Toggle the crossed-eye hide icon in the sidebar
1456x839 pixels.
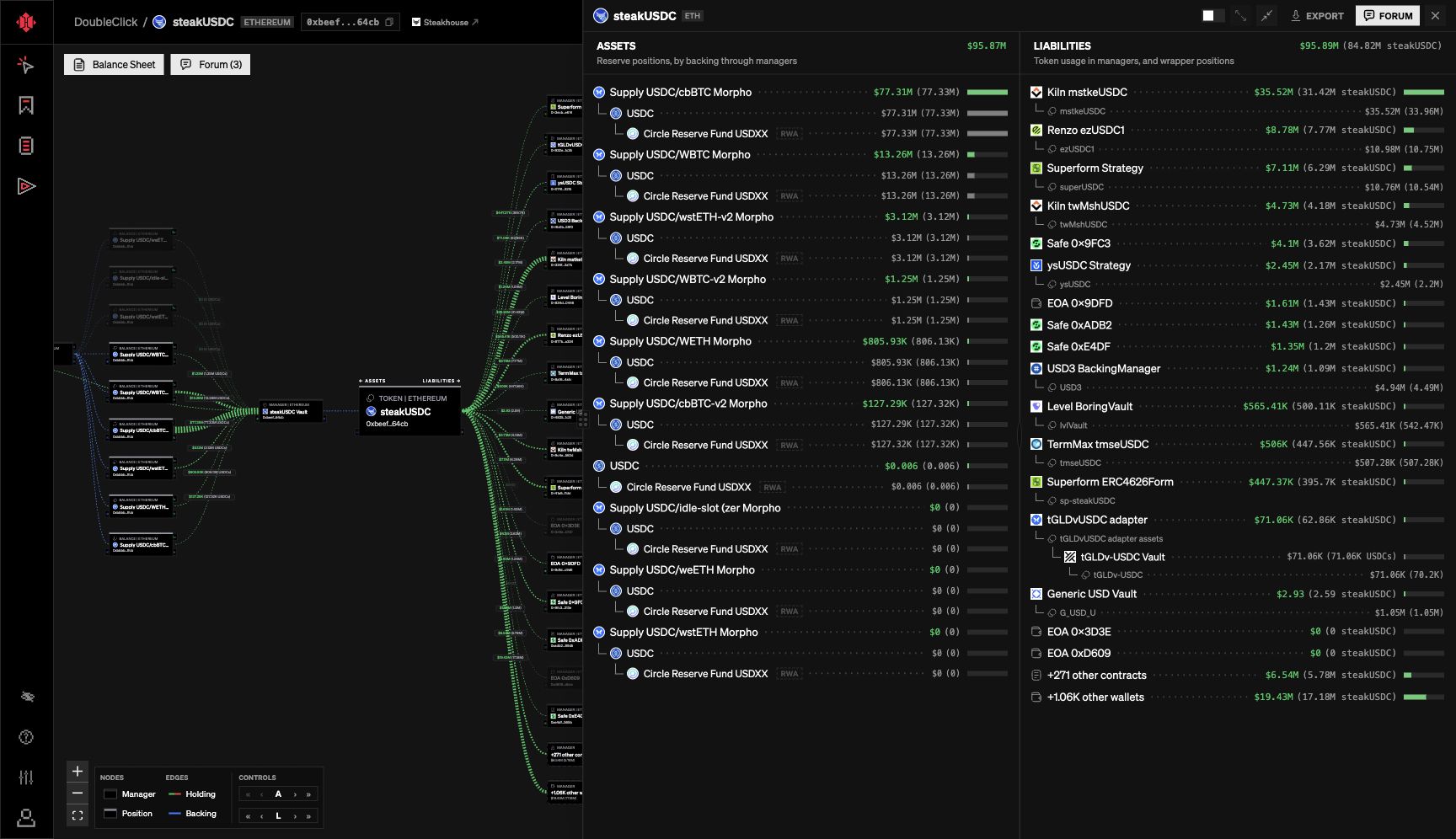[x=26, y=697]
